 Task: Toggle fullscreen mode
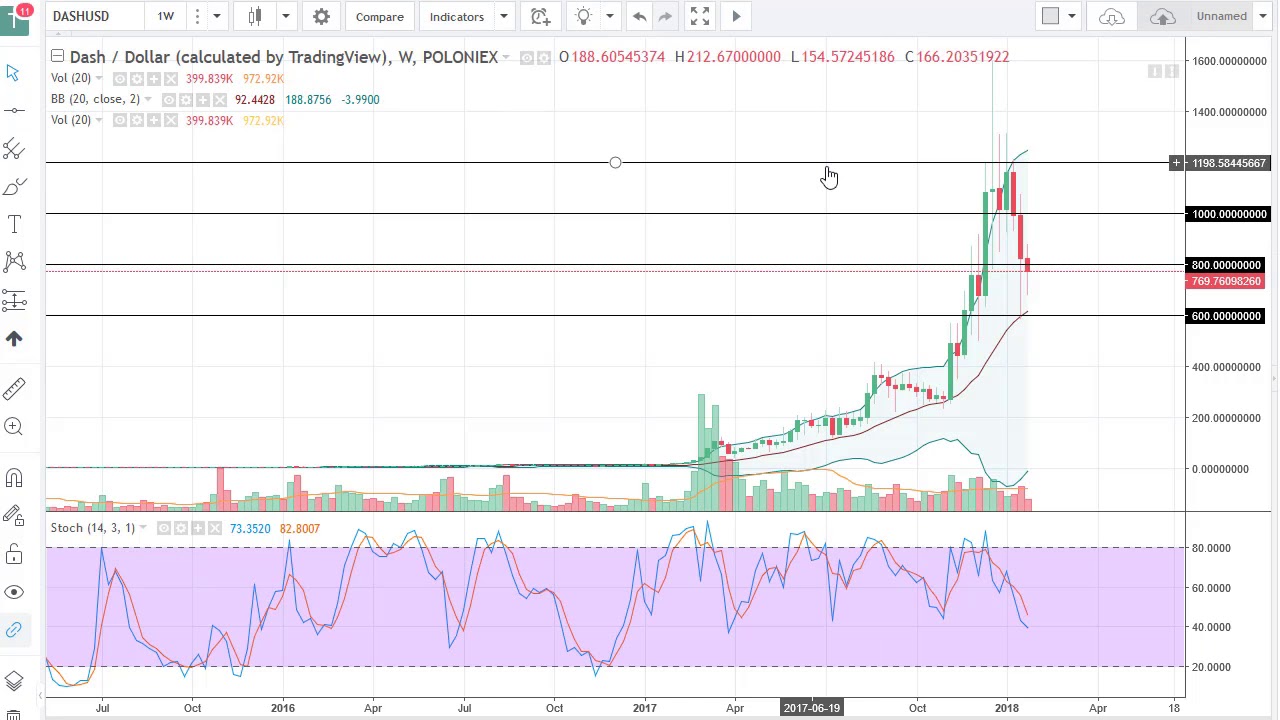(700, 16)
